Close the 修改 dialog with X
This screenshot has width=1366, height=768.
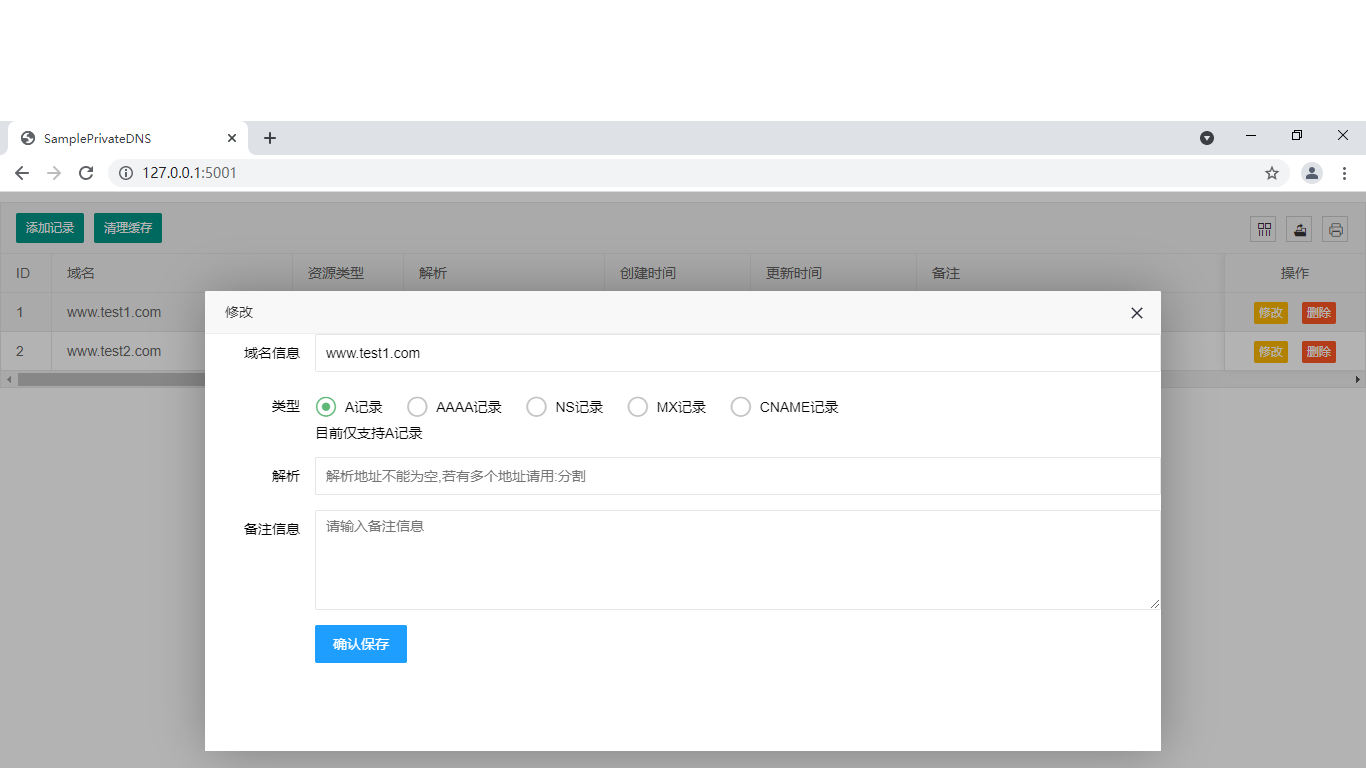[x=1136, y=313]
